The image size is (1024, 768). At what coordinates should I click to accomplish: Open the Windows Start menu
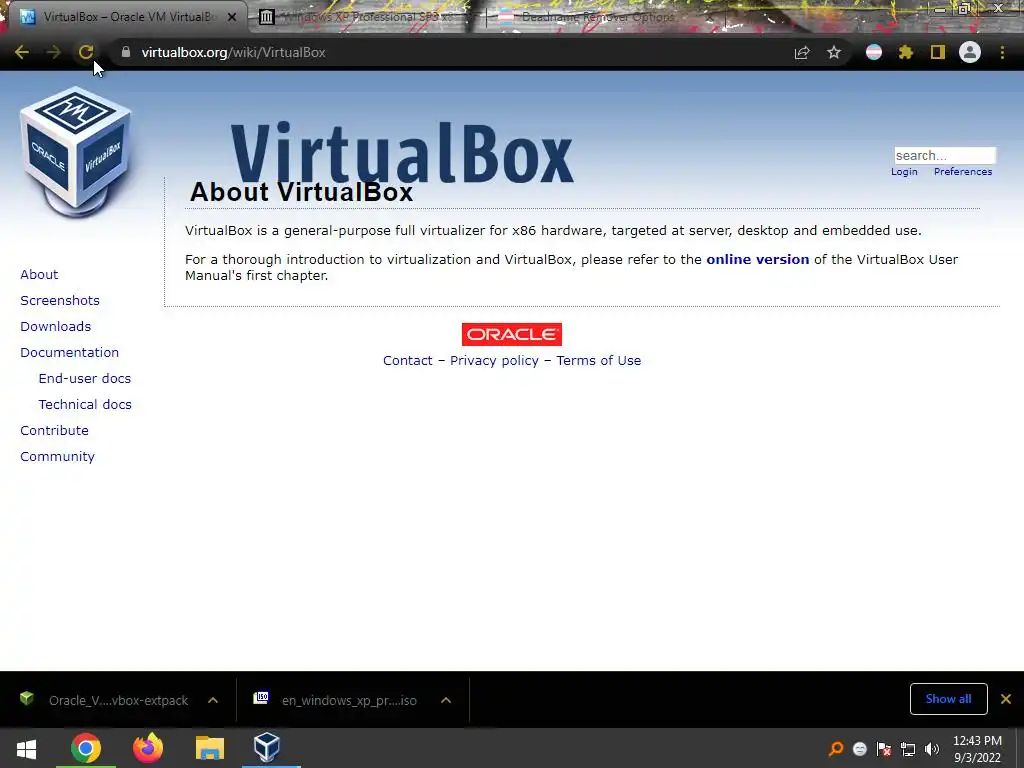tap(26, 748)
